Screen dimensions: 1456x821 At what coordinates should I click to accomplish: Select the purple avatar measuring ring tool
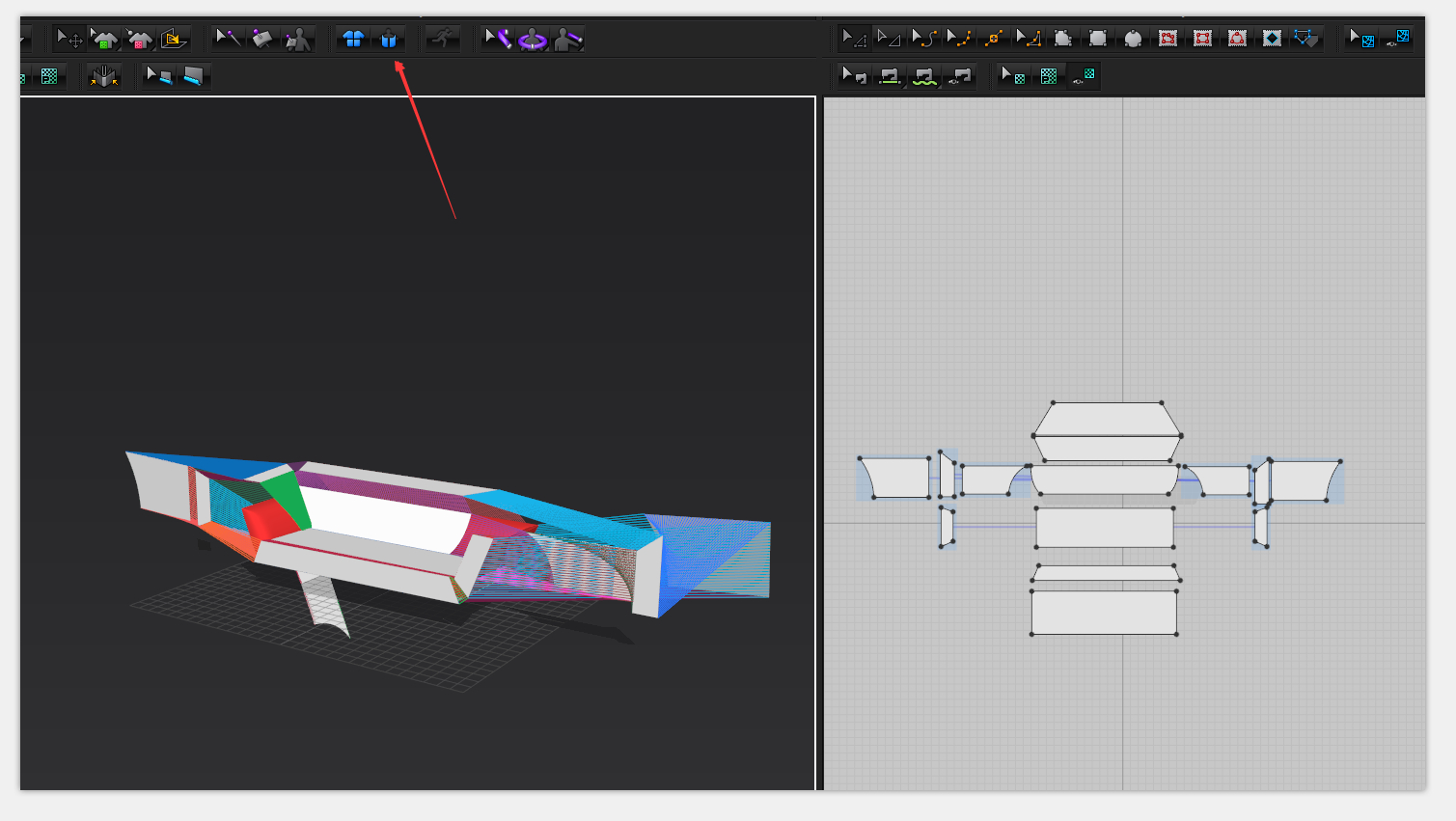click(x=533, y=40)
